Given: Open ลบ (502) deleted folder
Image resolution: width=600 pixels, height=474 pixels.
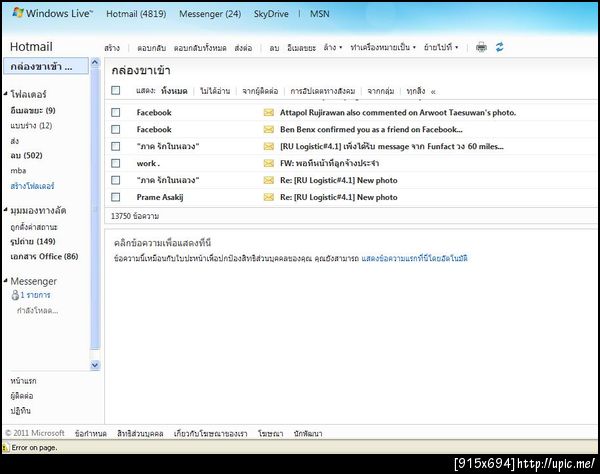Looking at the screenshot, I should coord(26,155).
